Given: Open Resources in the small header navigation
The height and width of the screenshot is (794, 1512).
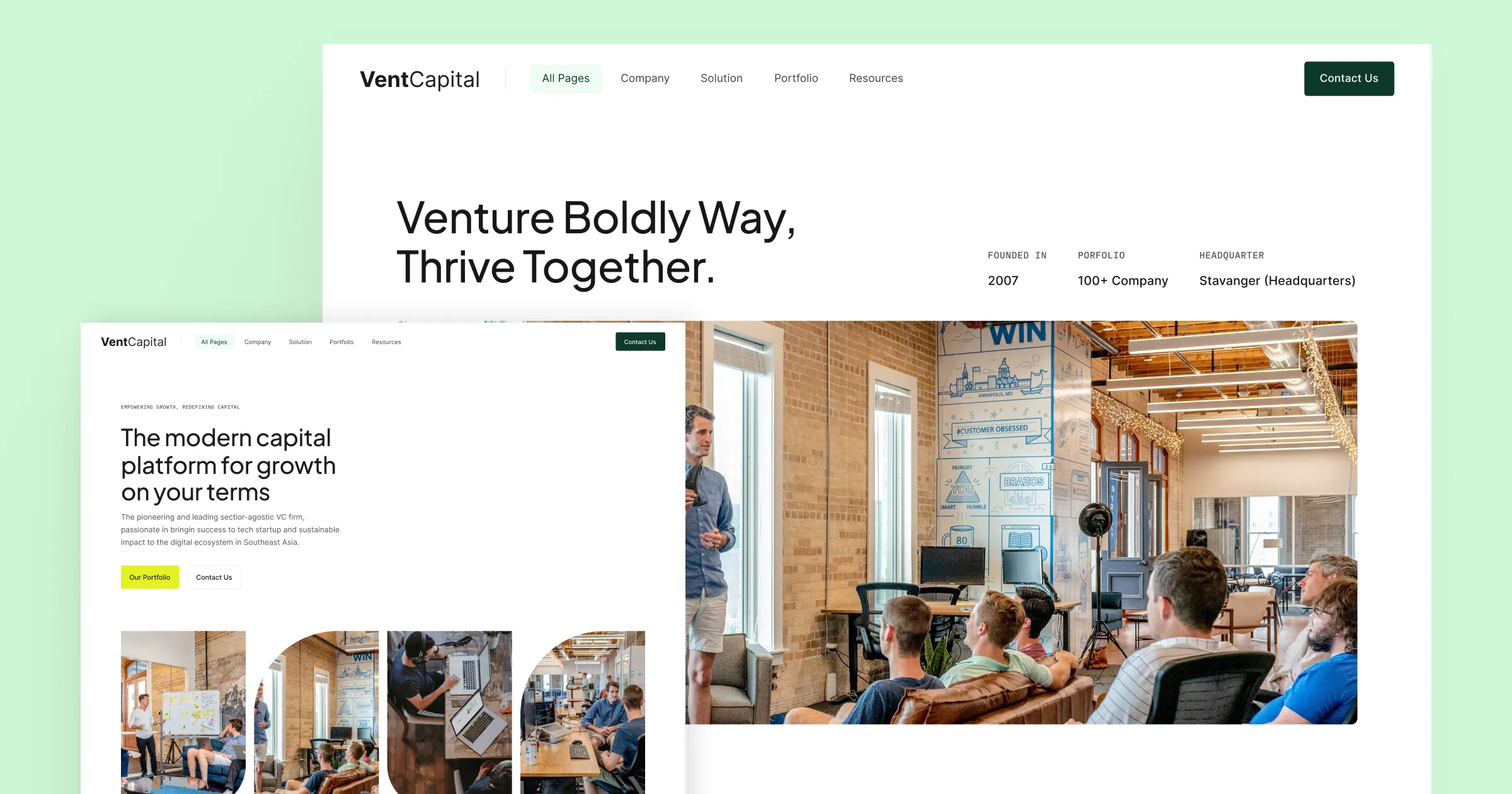Looking at the screenshot, I should (x=386, y=342).
